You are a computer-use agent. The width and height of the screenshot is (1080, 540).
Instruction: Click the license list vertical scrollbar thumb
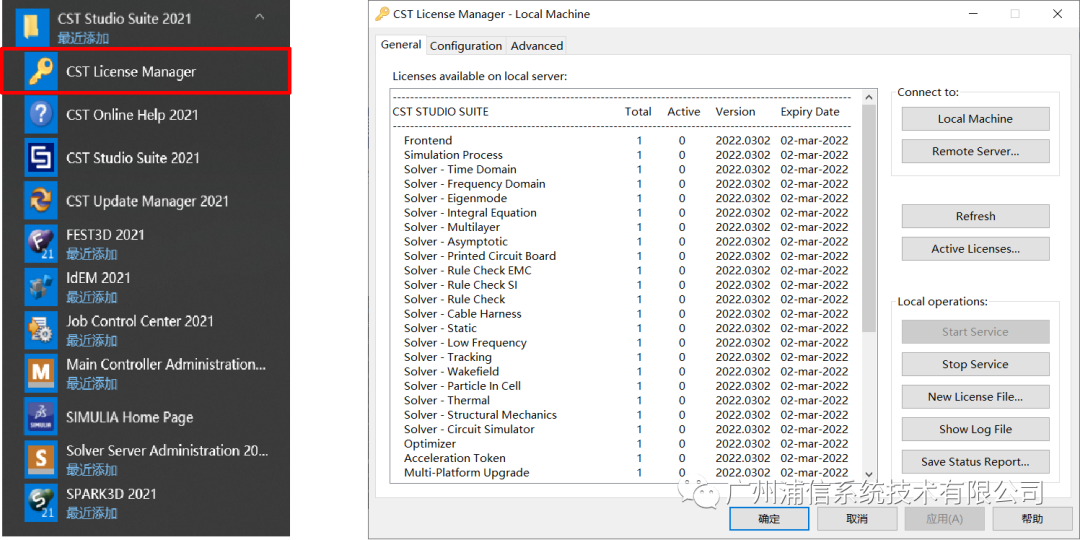[x=869, y=218]
